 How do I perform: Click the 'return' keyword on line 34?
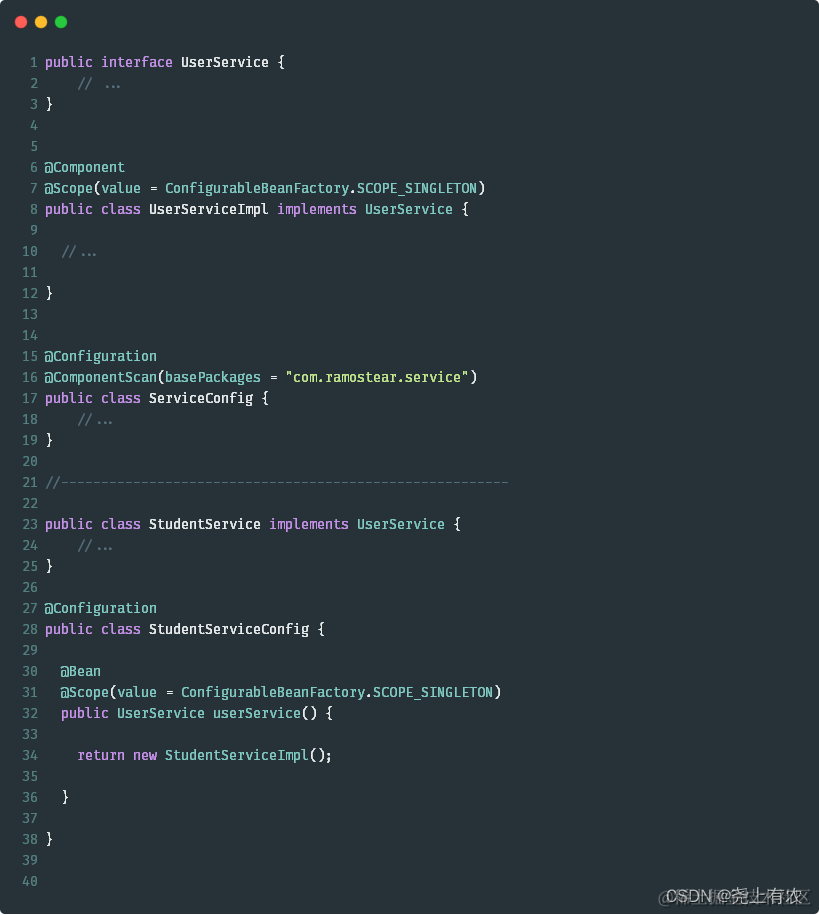(101, 756)
